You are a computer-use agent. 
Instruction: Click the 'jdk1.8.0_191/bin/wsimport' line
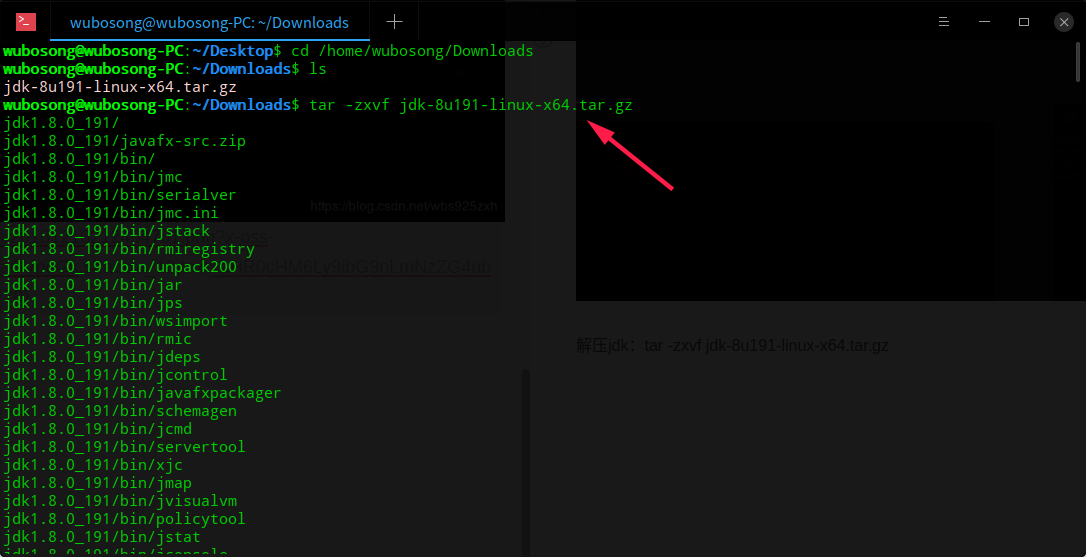coord(115,321)
